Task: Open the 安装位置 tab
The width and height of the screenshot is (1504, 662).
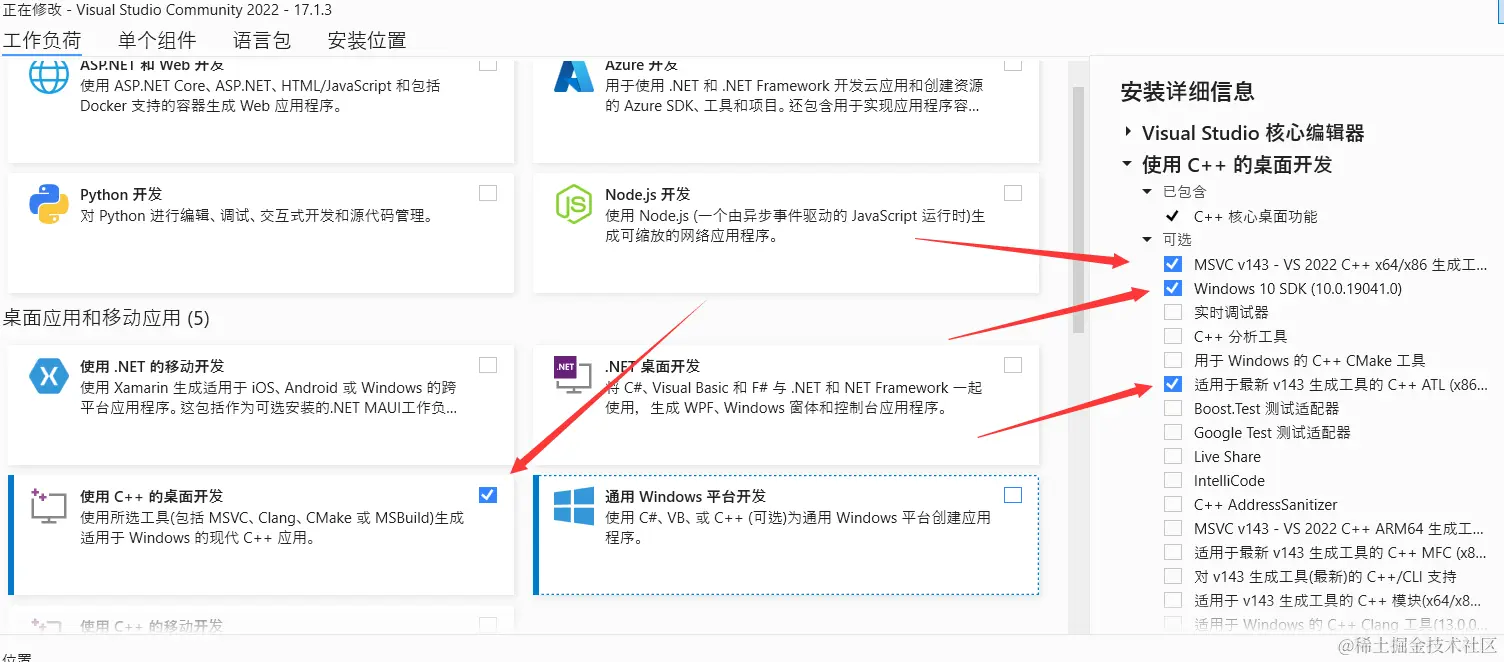Action: [367, 40]
